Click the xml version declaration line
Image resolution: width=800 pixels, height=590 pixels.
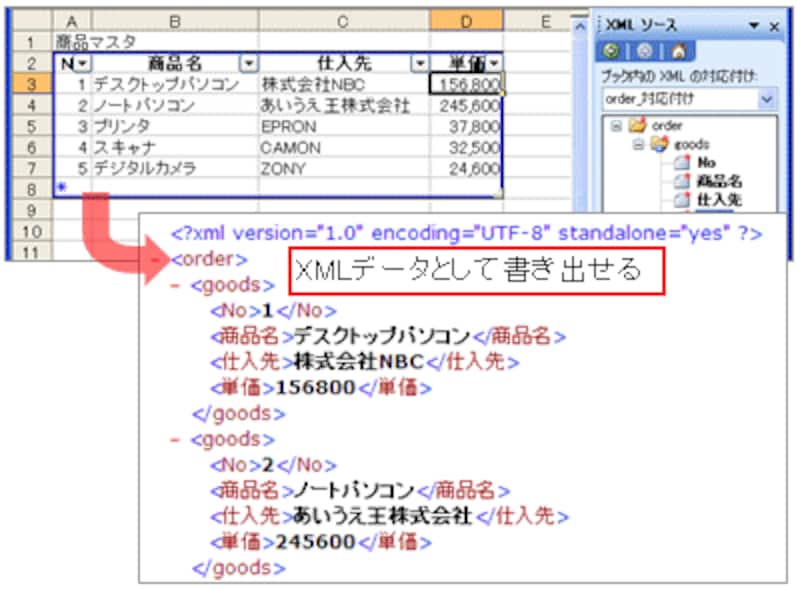pyautogui.click(x=466, y=233)
